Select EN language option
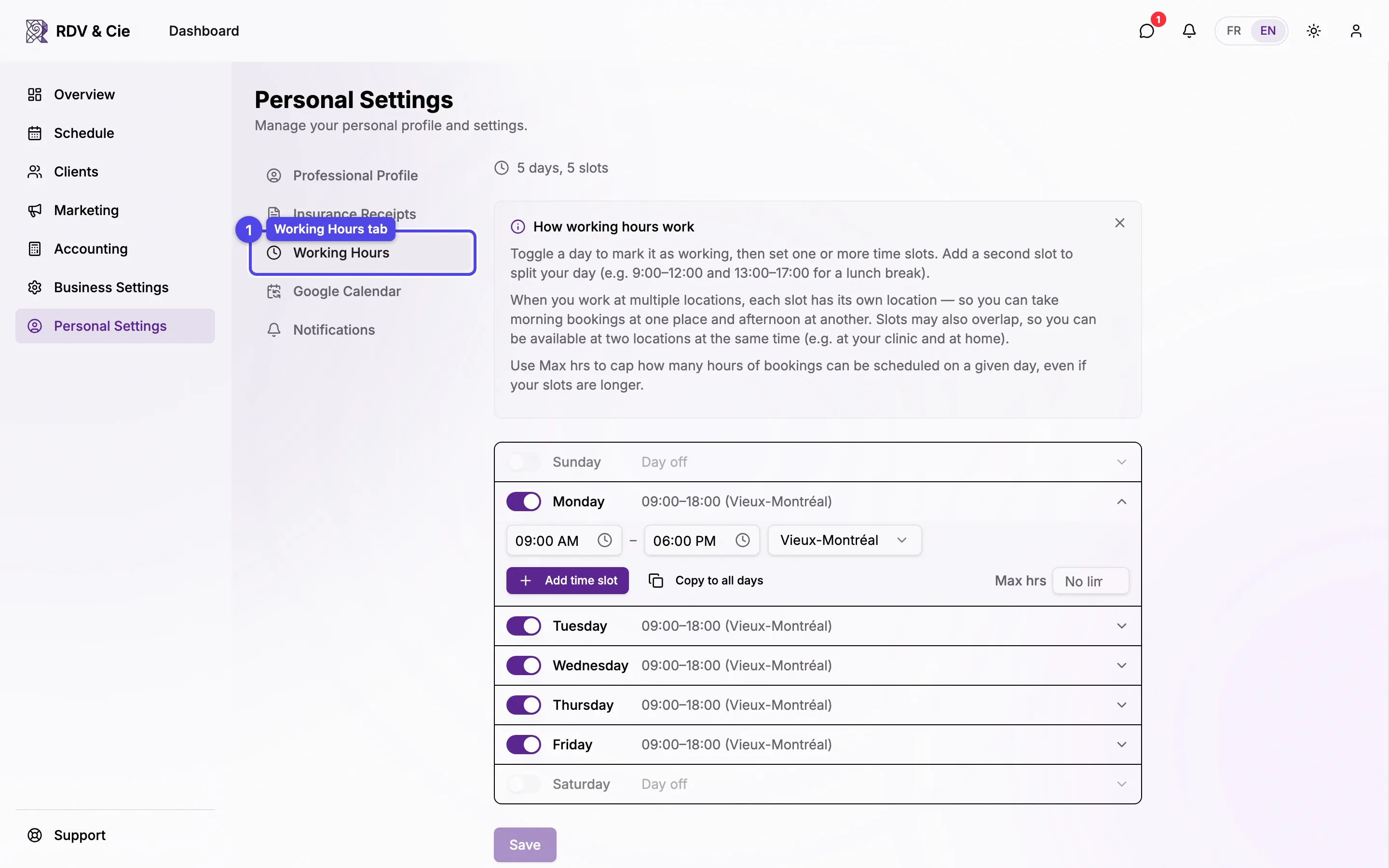The image size is (1389, 868). tap(1268, 31)
